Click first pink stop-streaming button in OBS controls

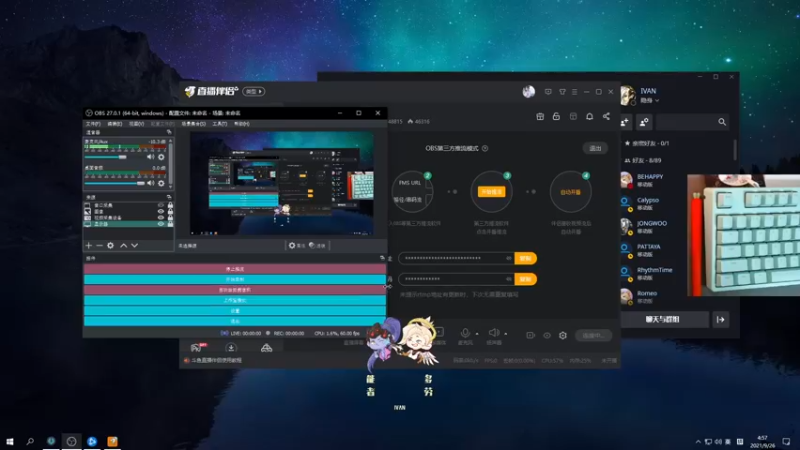(235, 269)
